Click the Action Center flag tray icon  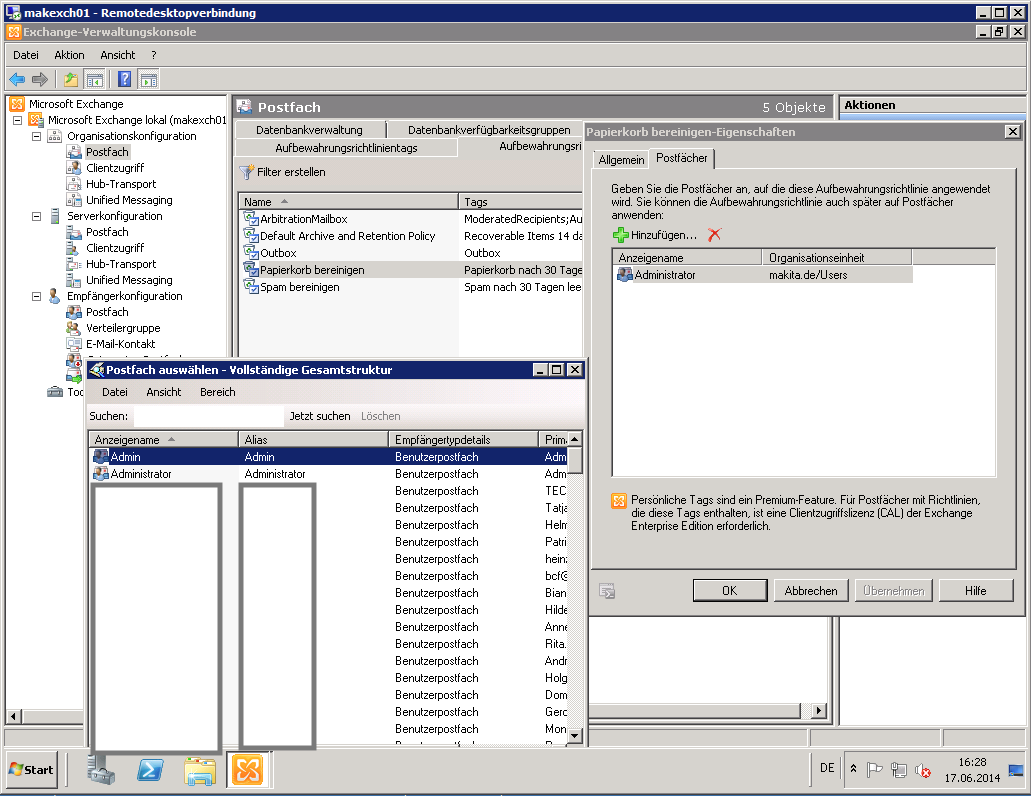874,770
